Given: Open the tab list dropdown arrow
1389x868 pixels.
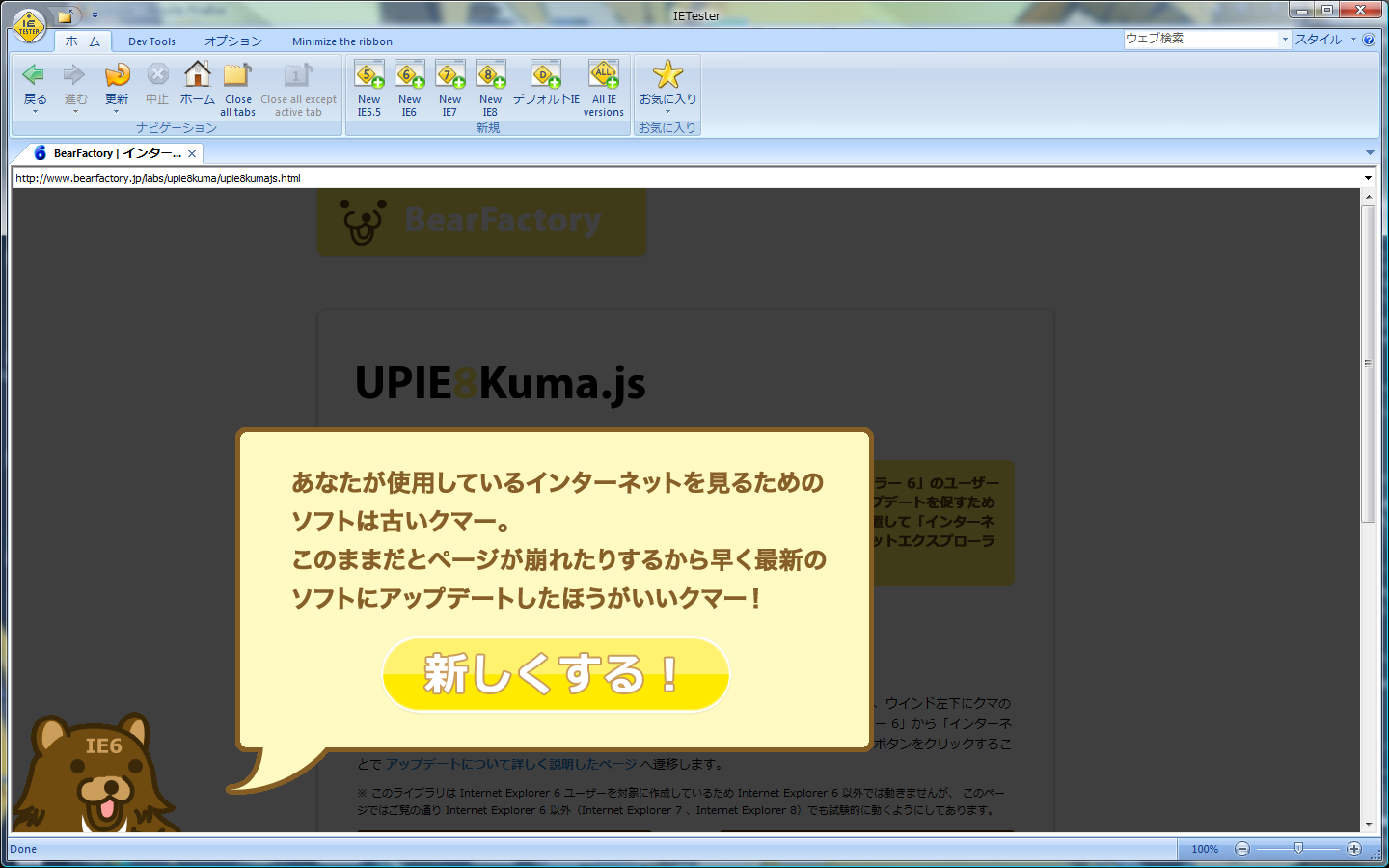Looking at the screenshot, I should coord(1370,153).
